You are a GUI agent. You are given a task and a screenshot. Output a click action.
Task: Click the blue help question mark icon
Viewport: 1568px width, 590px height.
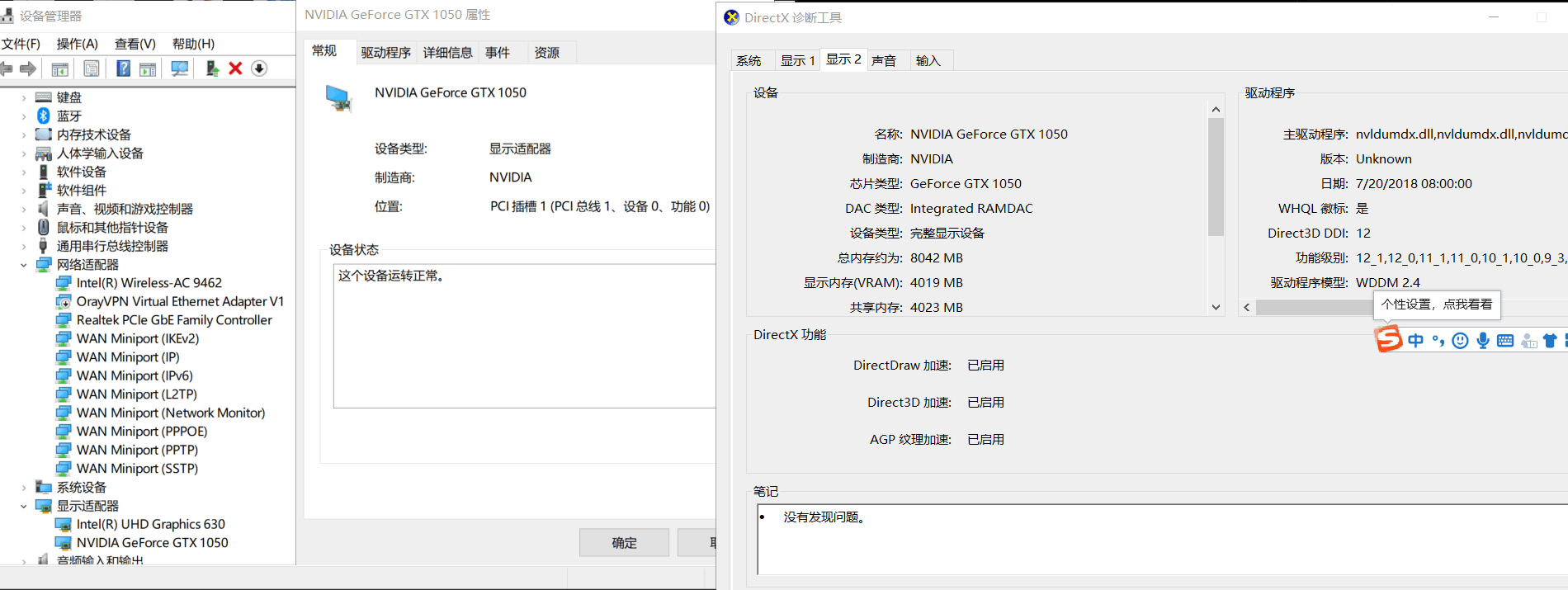pos(123,68)
